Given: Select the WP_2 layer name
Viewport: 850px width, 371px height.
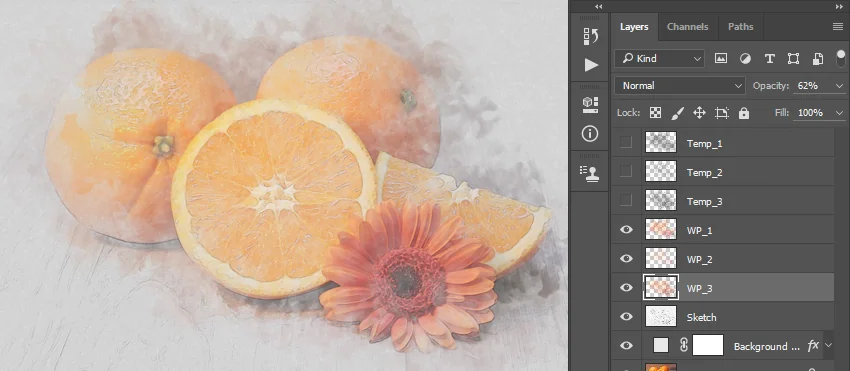Looking at the screenshot, I should pyautogui.click(x=699, y=259).
